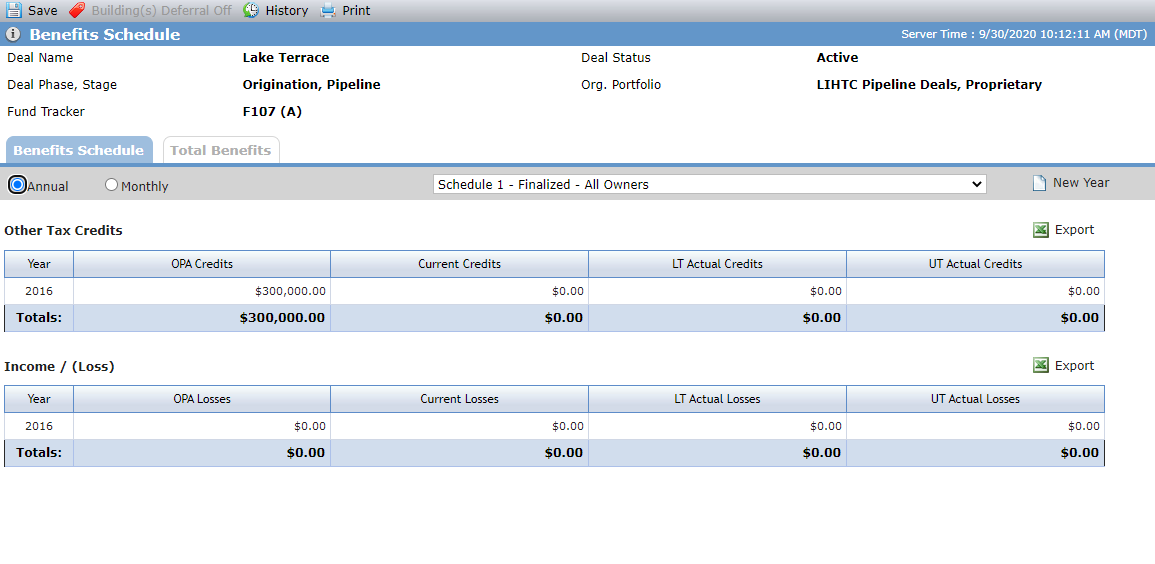
Task: Click the Current Losses column header
Action: click(x=460, y=399)
